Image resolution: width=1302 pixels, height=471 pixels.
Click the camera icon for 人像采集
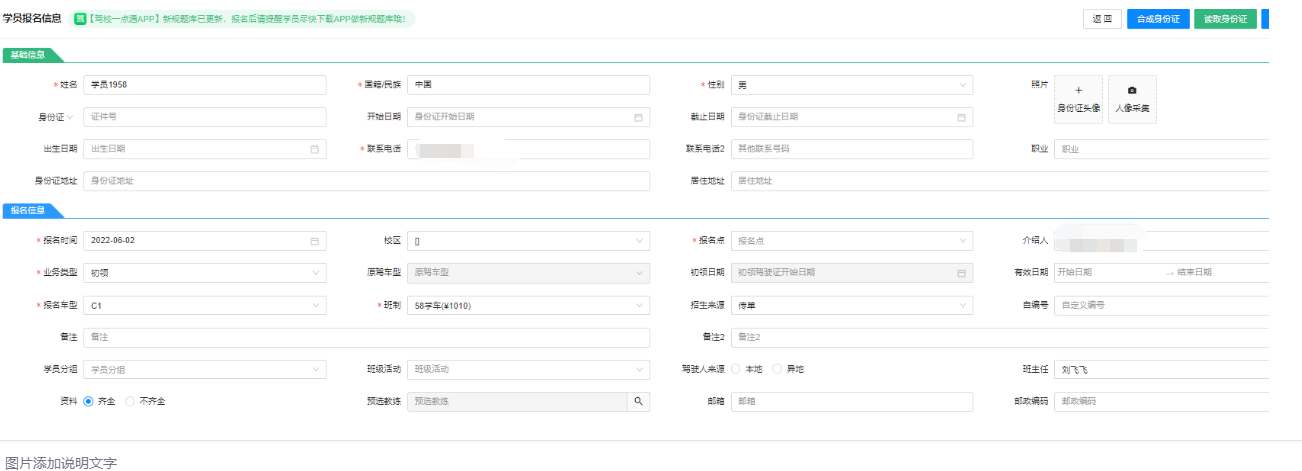1132,91
